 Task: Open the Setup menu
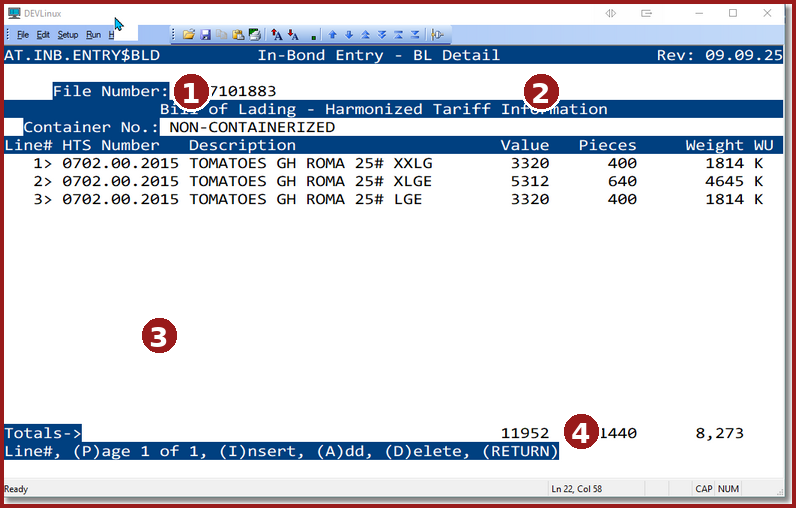[67, 34]
